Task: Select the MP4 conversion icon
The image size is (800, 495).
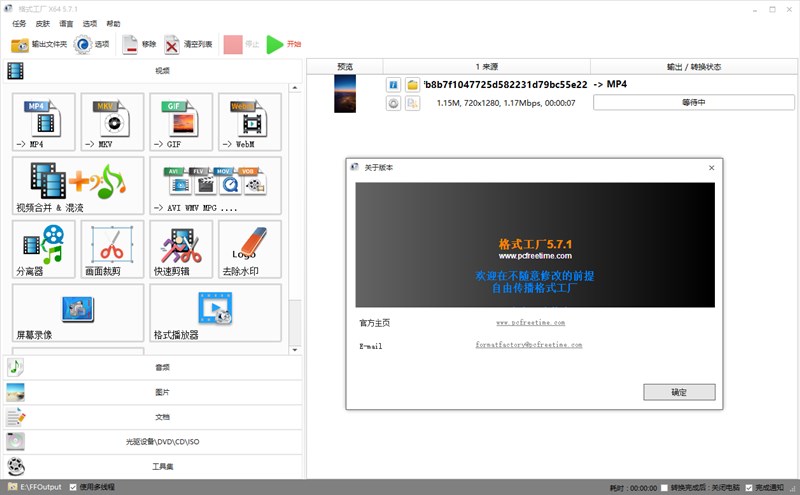Action: tap(45, 122)
